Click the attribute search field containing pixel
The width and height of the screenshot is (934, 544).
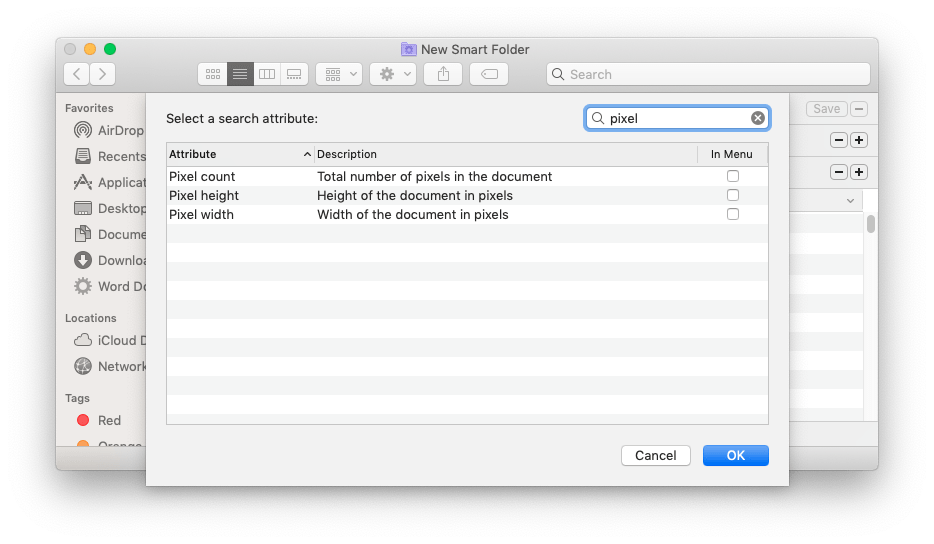[677, 118]
